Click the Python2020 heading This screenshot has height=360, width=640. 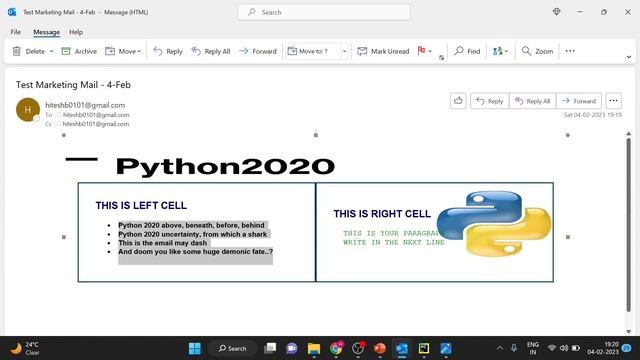[x=225, y=166]
